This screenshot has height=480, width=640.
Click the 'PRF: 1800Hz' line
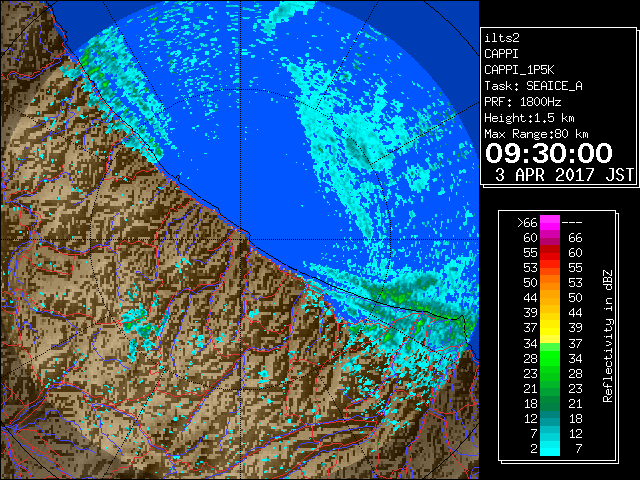[523, 102]
